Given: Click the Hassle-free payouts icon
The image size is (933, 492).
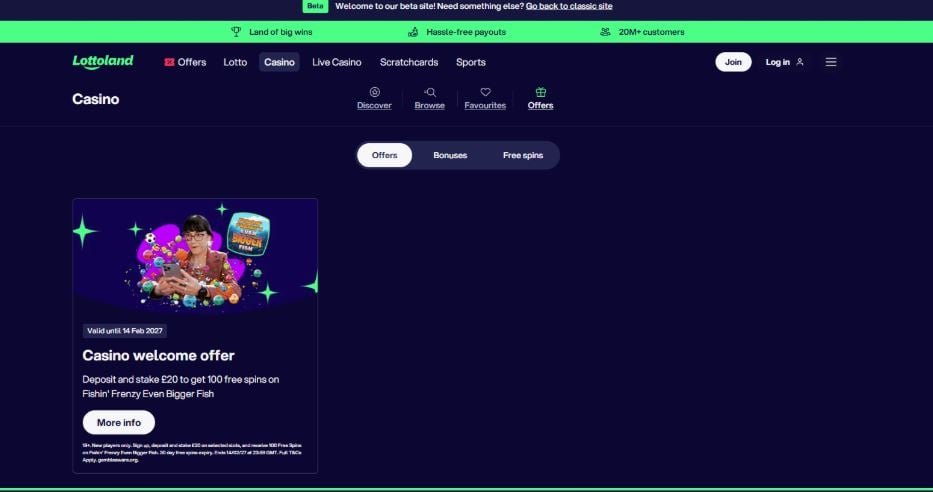Looking at the screenshot, I should [x=413, y=32].
